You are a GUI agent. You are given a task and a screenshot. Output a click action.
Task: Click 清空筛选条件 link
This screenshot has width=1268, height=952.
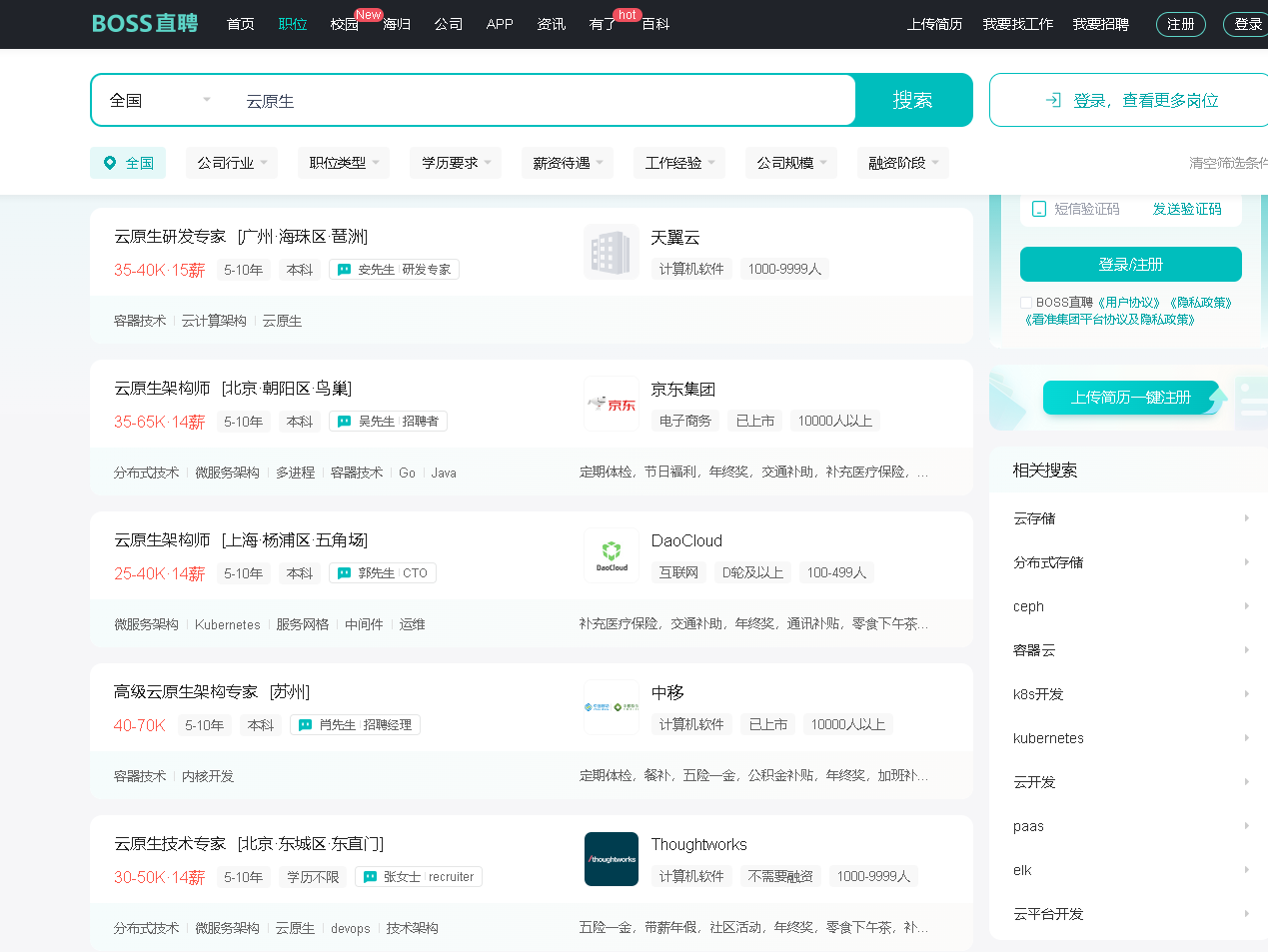(1229, 163)
